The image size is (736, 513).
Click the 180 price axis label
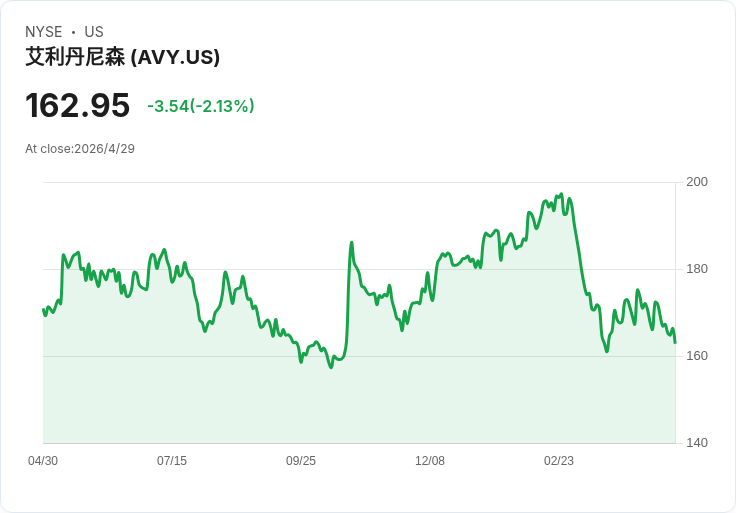tap(697, 269)
